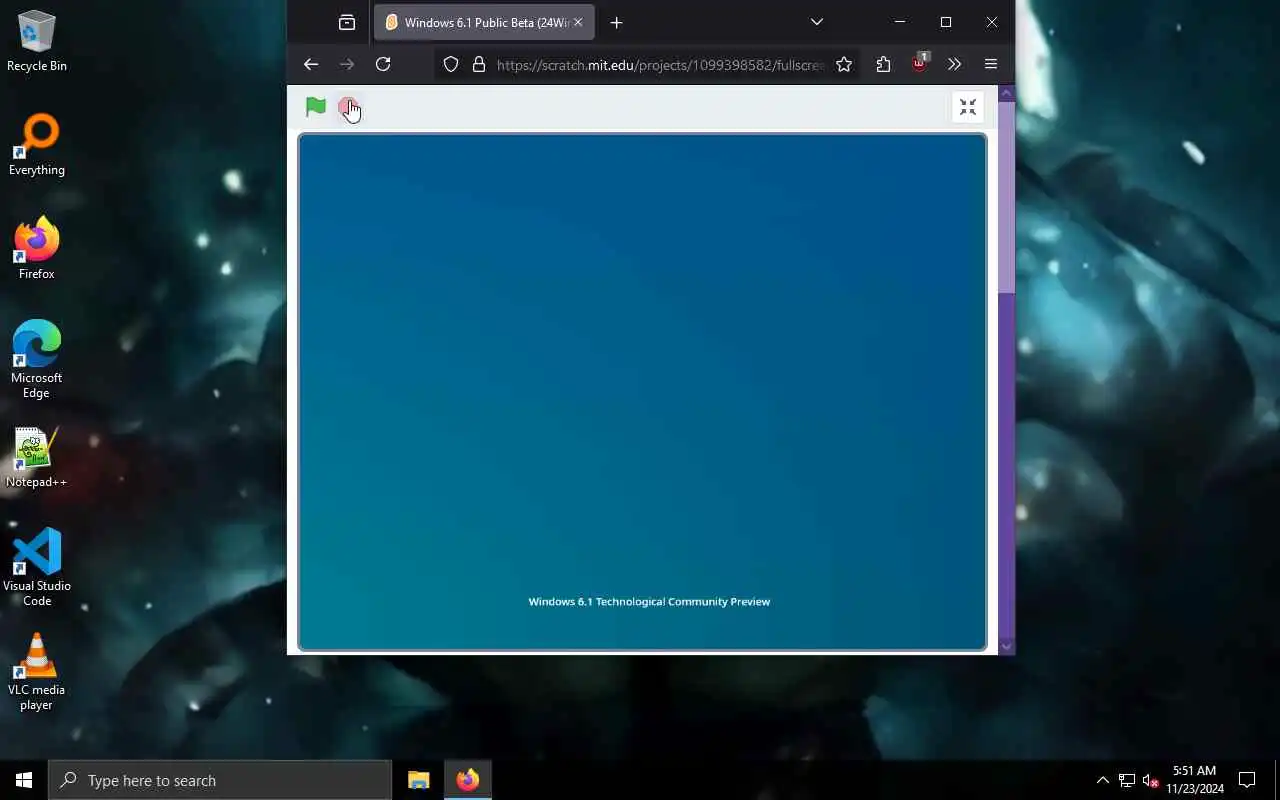Open the Windows Start menu
Viewport: 1280px width, 800px height.
click(24, 780)
